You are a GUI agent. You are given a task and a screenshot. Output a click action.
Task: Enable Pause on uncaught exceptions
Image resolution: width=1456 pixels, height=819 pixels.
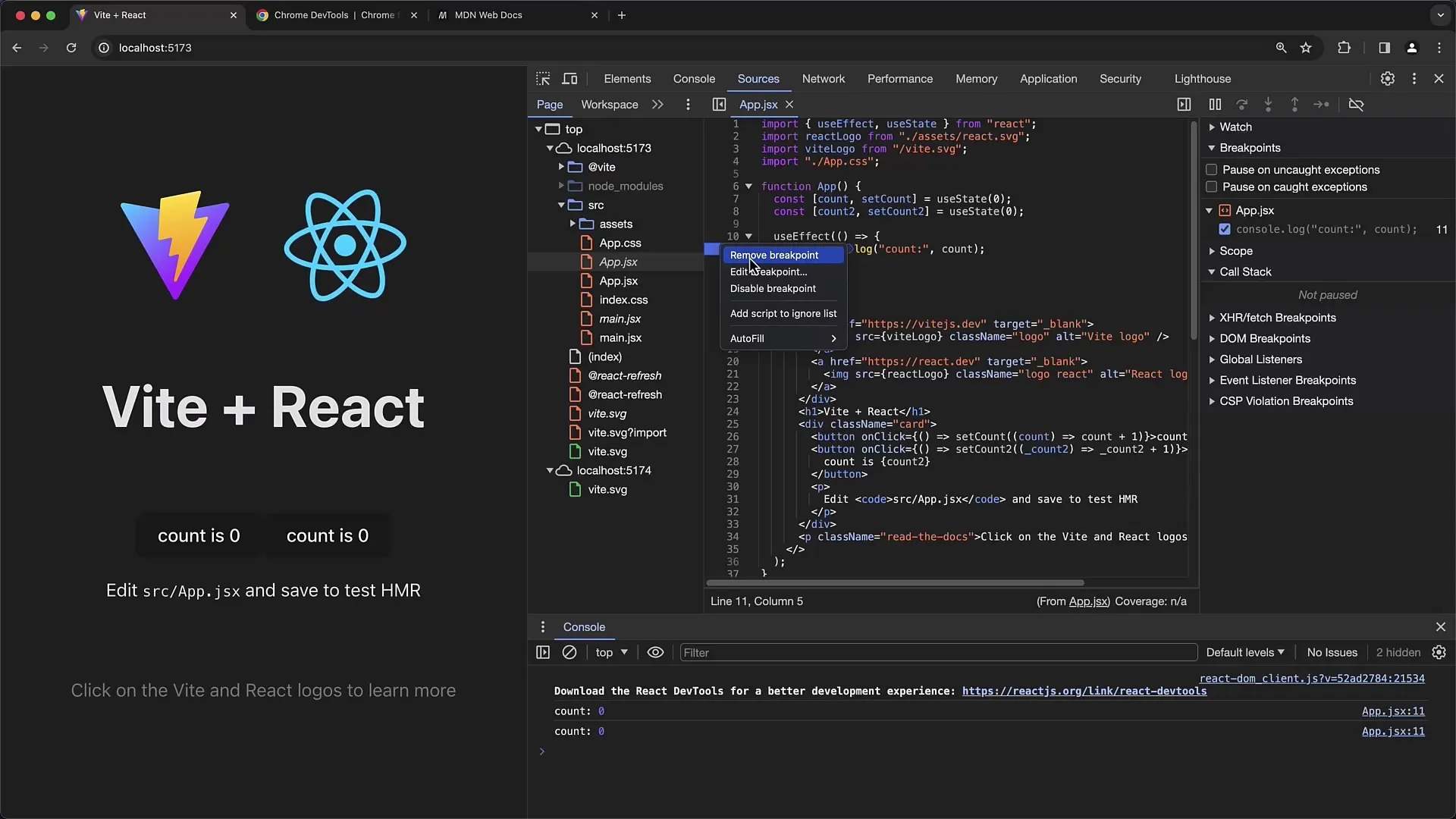[x=1211, y=169]
